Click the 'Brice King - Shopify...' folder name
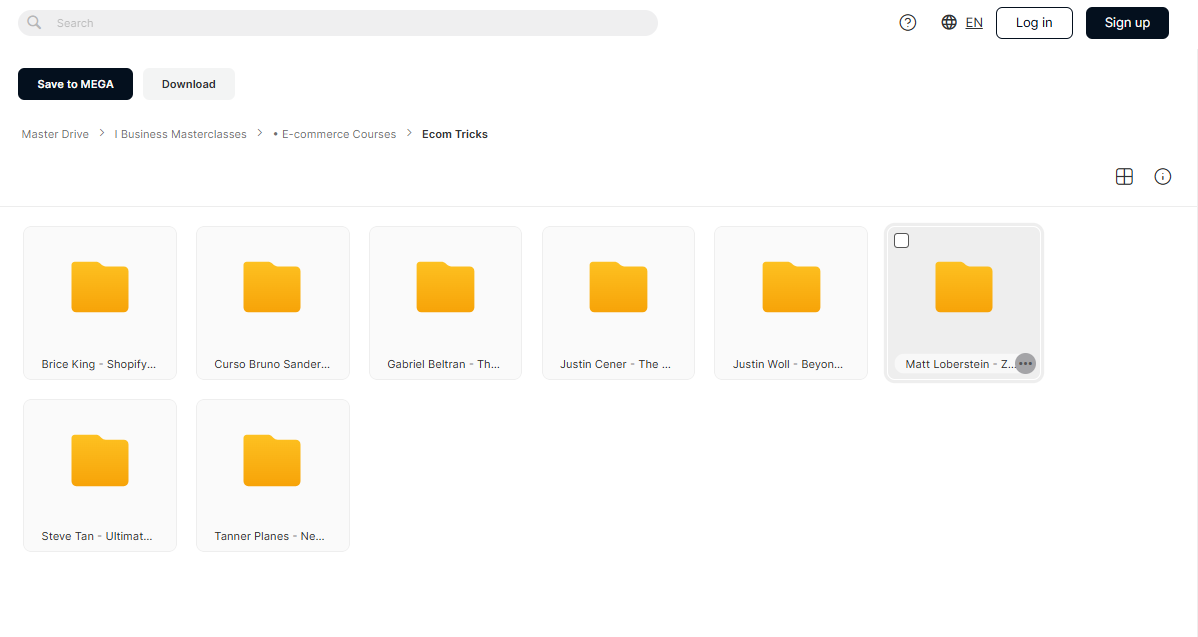This screenshot has width=1198, height=637. 99,364
